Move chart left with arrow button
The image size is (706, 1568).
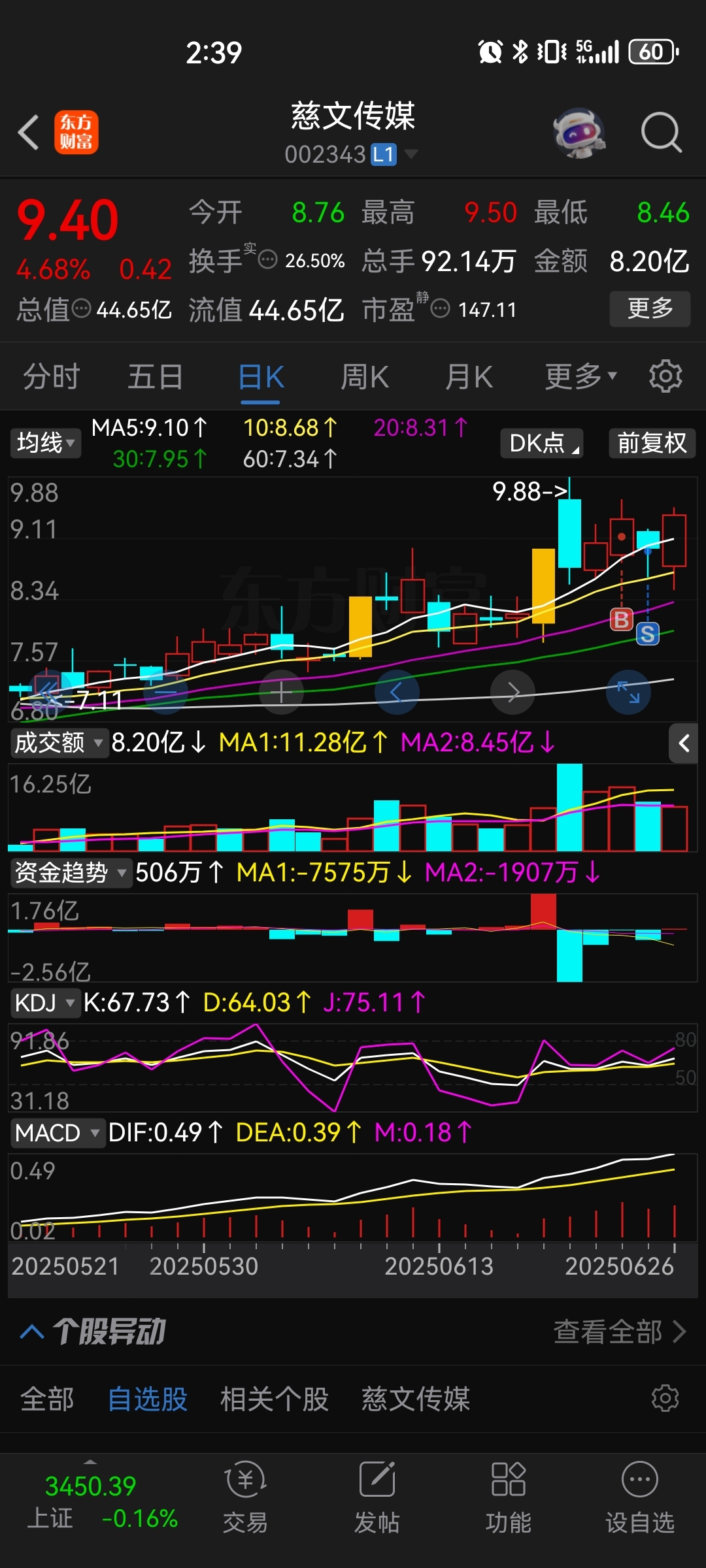(x=397, y=692)
